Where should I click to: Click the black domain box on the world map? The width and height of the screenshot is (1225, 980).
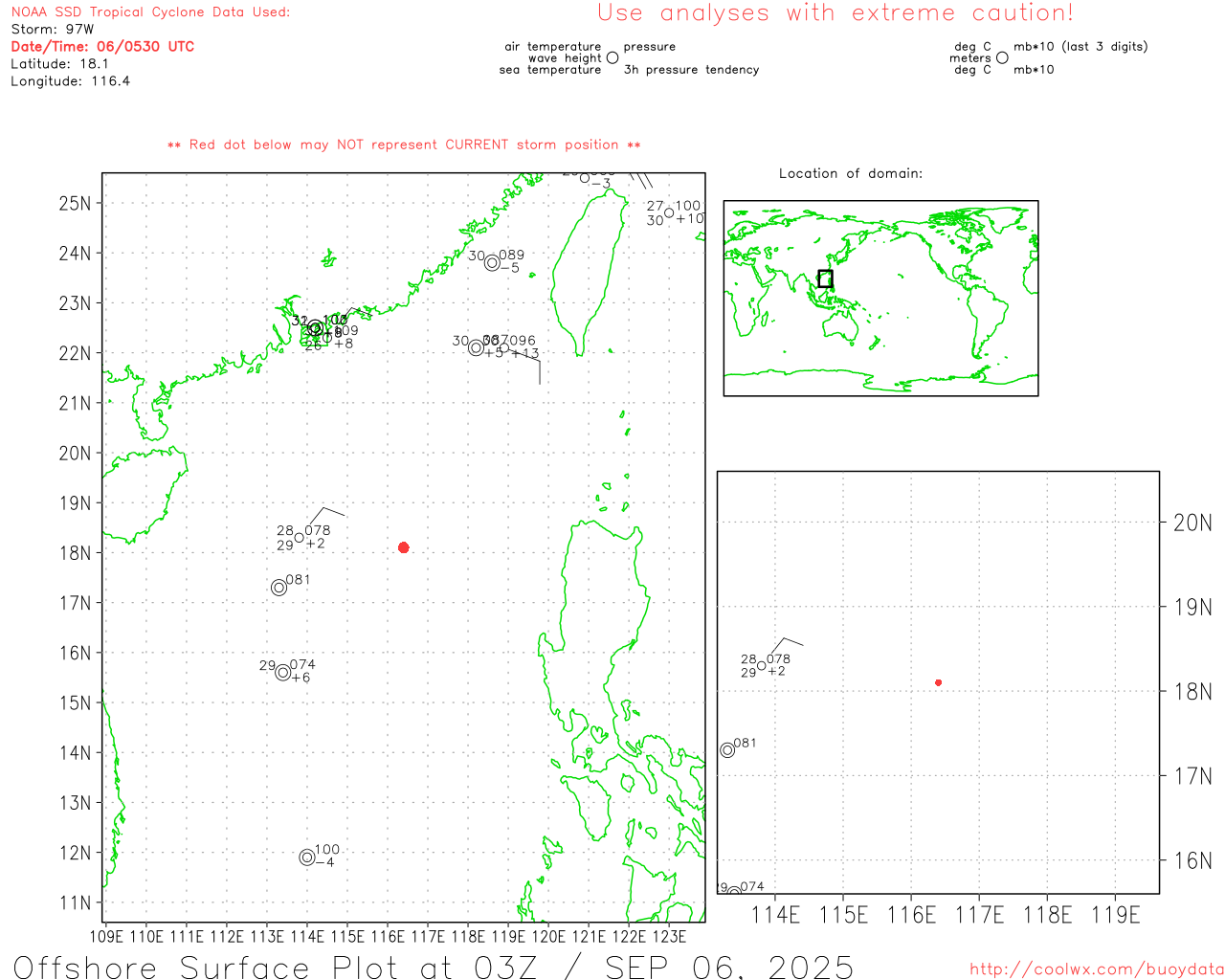tap(825, 278)
